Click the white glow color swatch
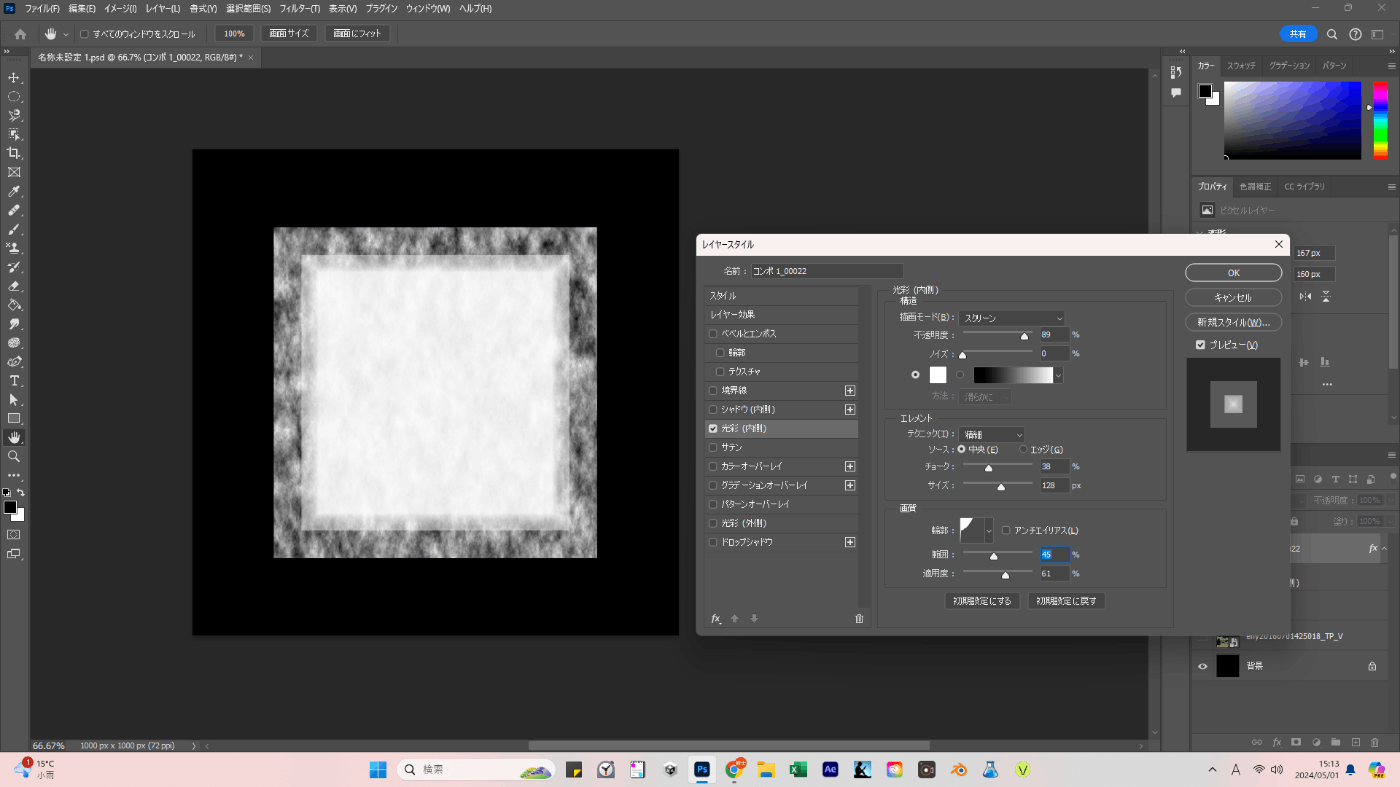Screen dimensions: 1400x787 [x=938, y=375]
